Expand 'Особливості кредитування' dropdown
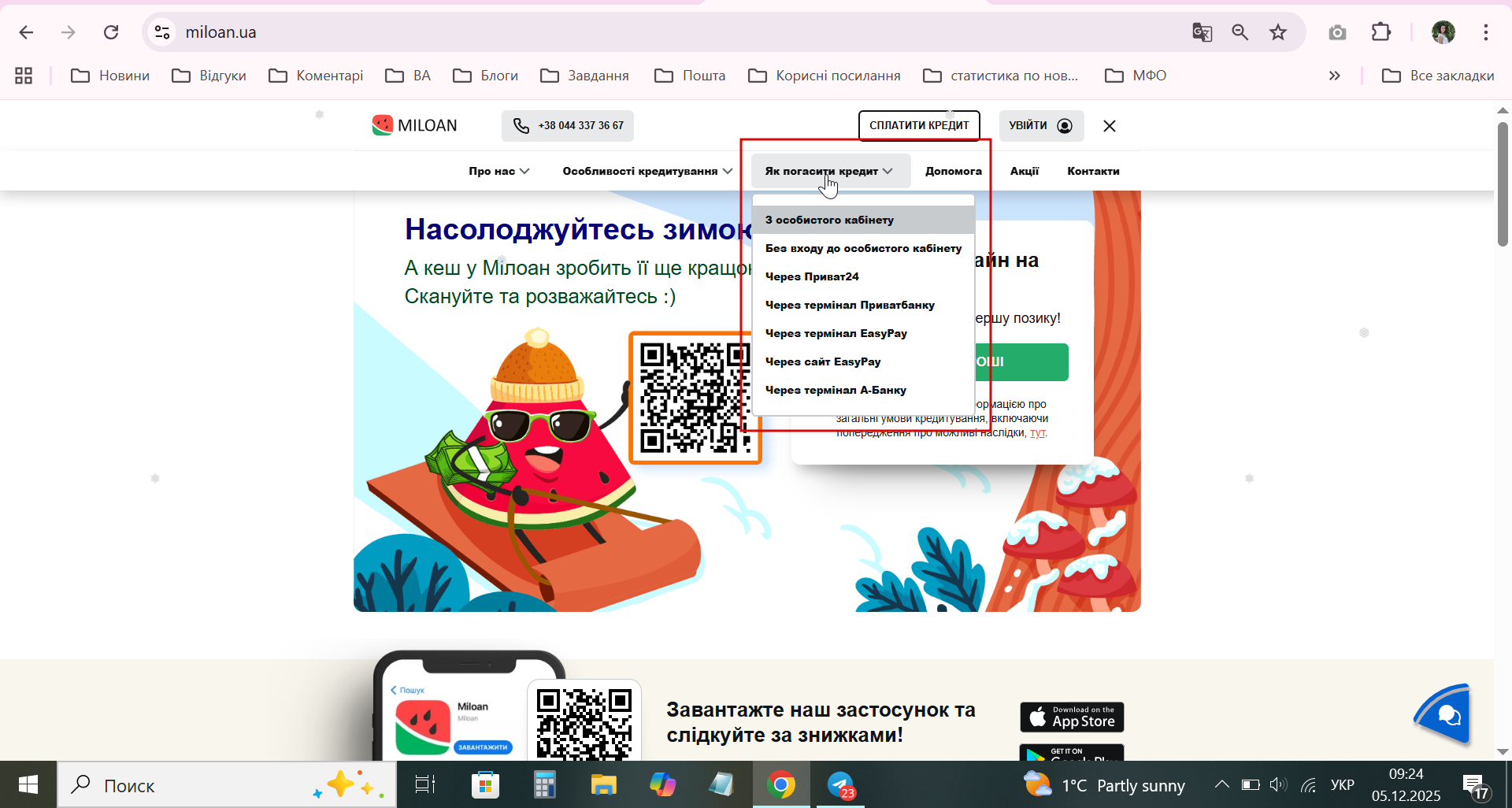 [x=647, y=171]
